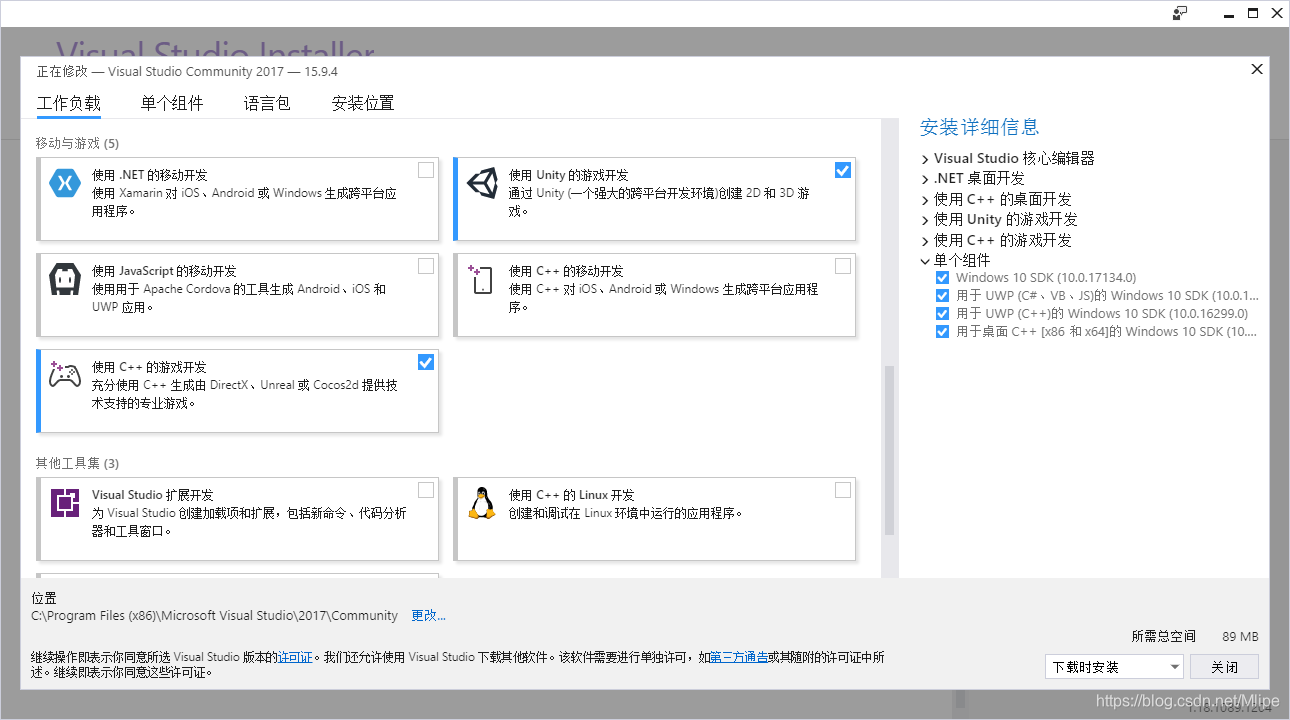1290x720 pixels.
Task: Click the 安装详细信息 heading
Action: (x=980, y=127)
